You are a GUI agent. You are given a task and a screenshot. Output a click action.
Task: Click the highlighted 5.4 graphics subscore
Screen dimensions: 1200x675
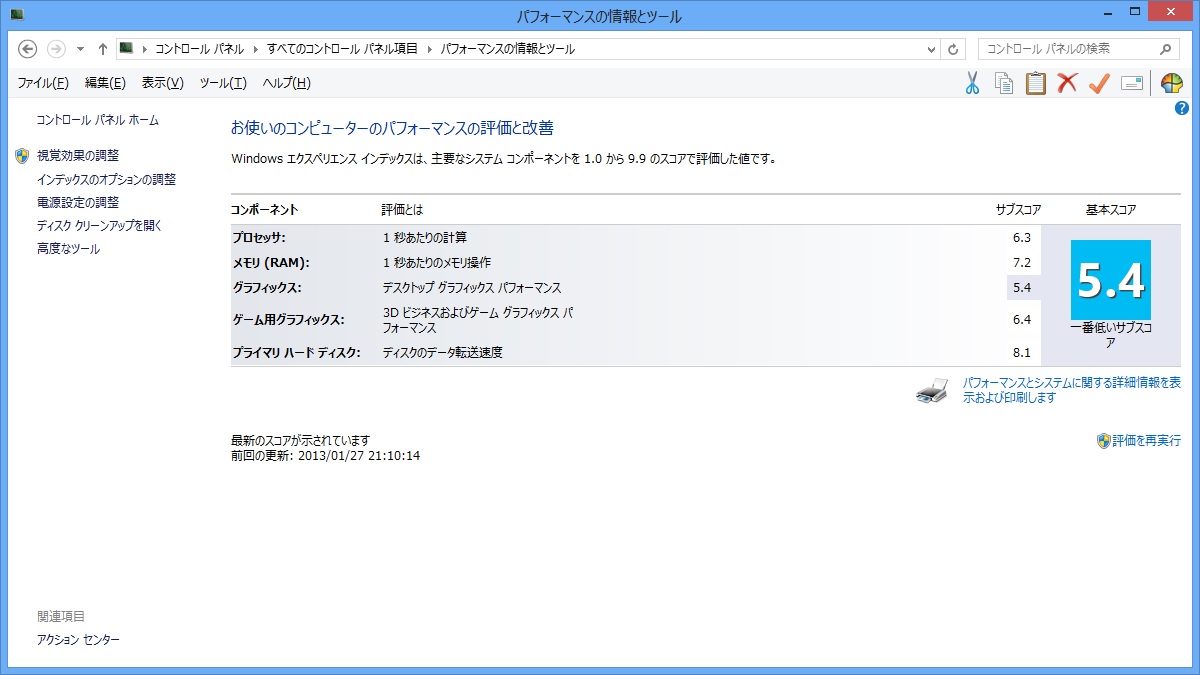click(1021, 288)
